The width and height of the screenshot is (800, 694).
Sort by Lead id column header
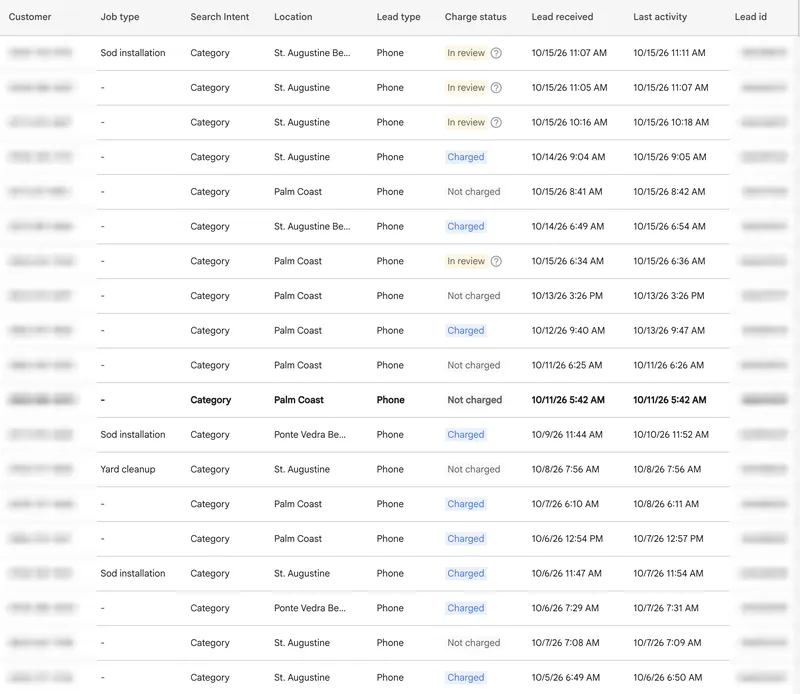(x=751, y=17)
